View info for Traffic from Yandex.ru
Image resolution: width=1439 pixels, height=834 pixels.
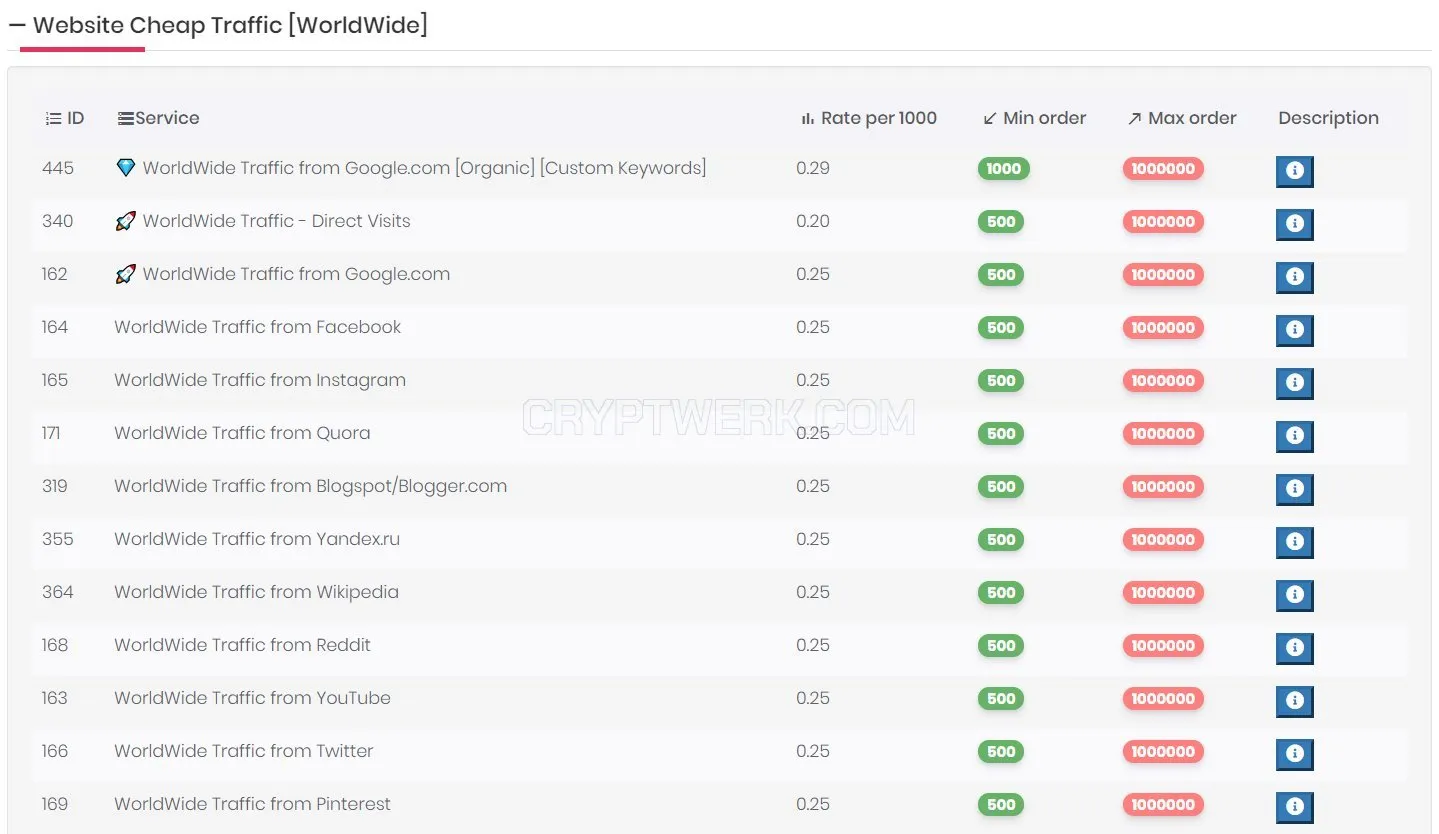click(1295, 542)
